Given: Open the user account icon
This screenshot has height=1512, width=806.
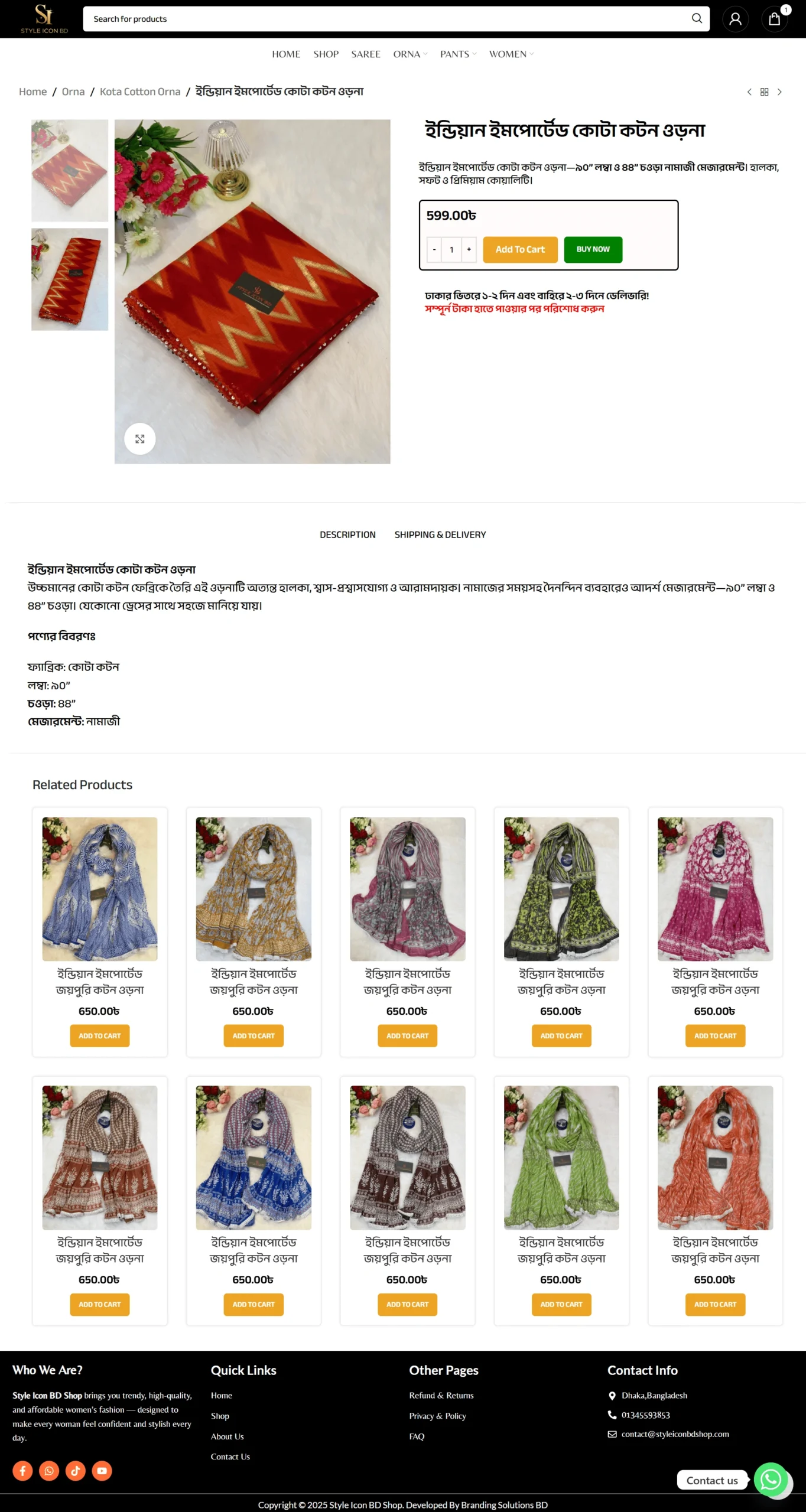Looking at the screenshot, I should 735,19.
